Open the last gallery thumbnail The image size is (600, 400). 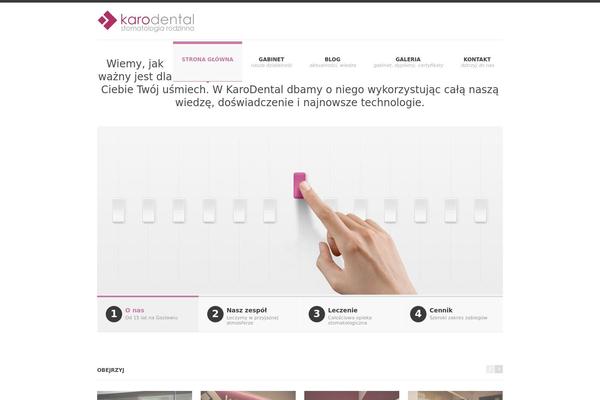tap(455, 395)
